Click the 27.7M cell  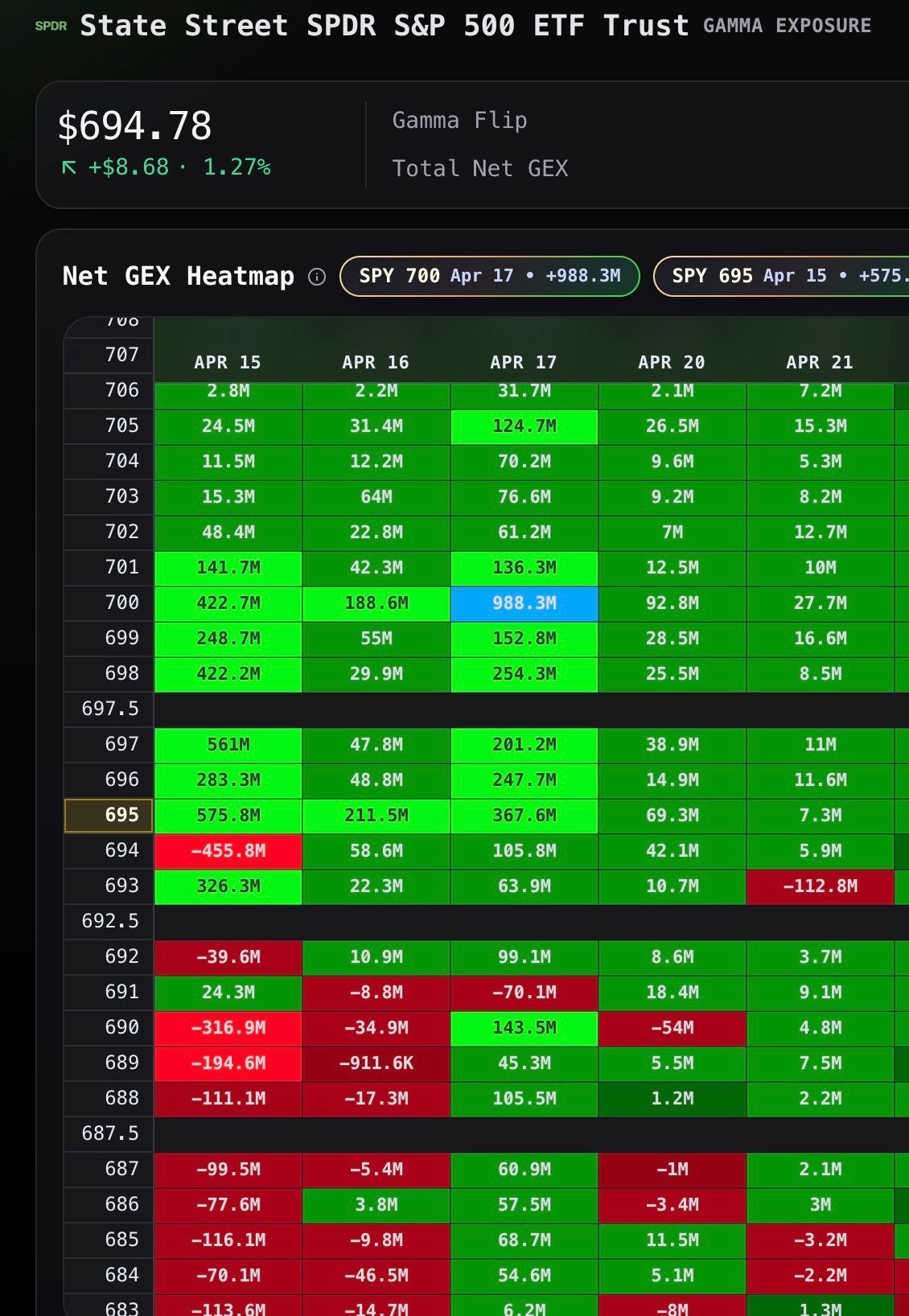(821, 603)
